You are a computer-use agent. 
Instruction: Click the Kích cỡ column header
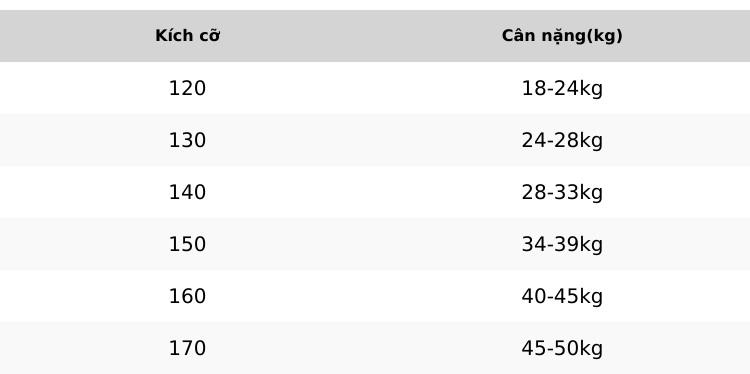tap(188, 36)
